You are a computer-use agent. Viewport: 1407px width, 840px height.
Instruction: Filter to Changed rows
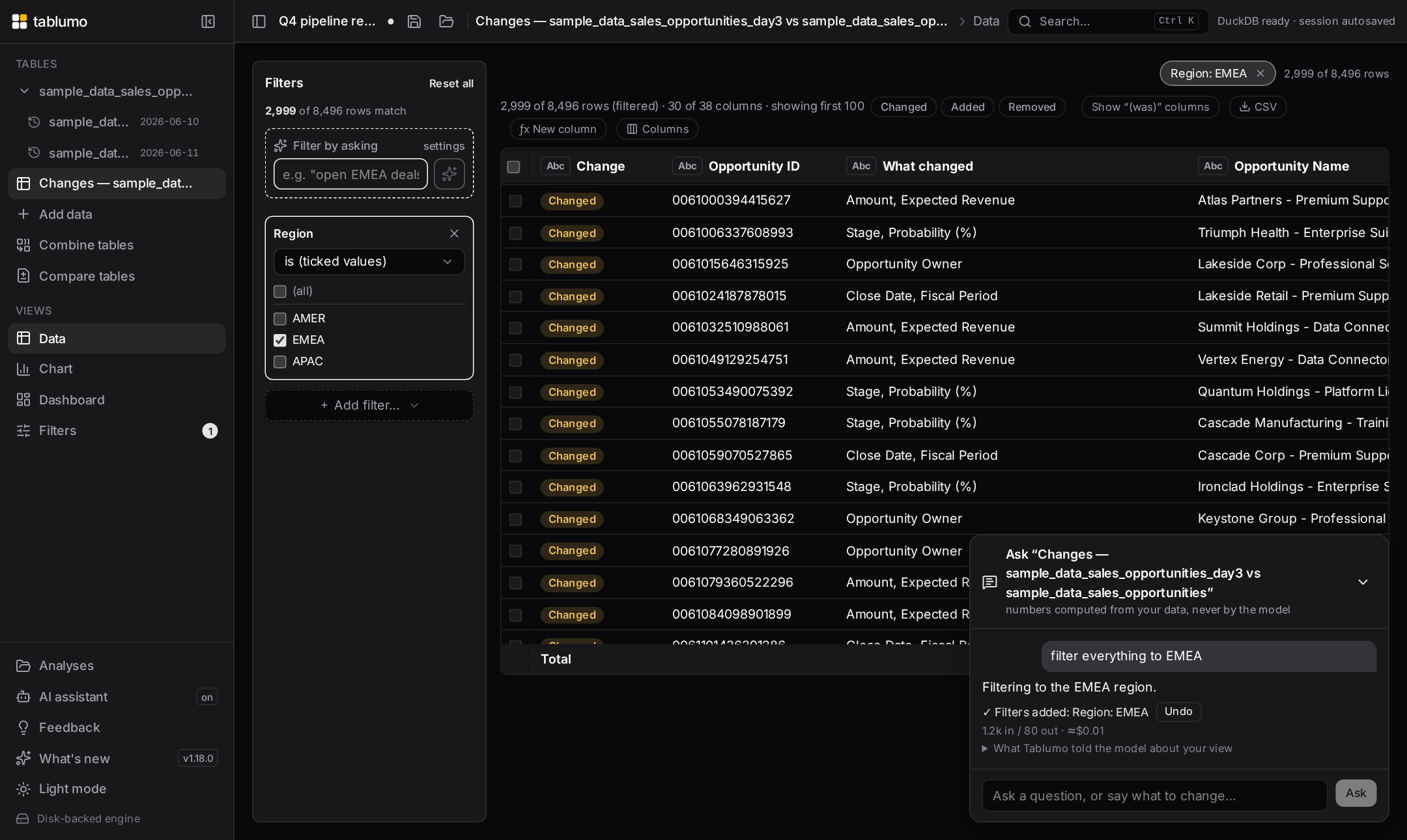[x=903, y=107]
